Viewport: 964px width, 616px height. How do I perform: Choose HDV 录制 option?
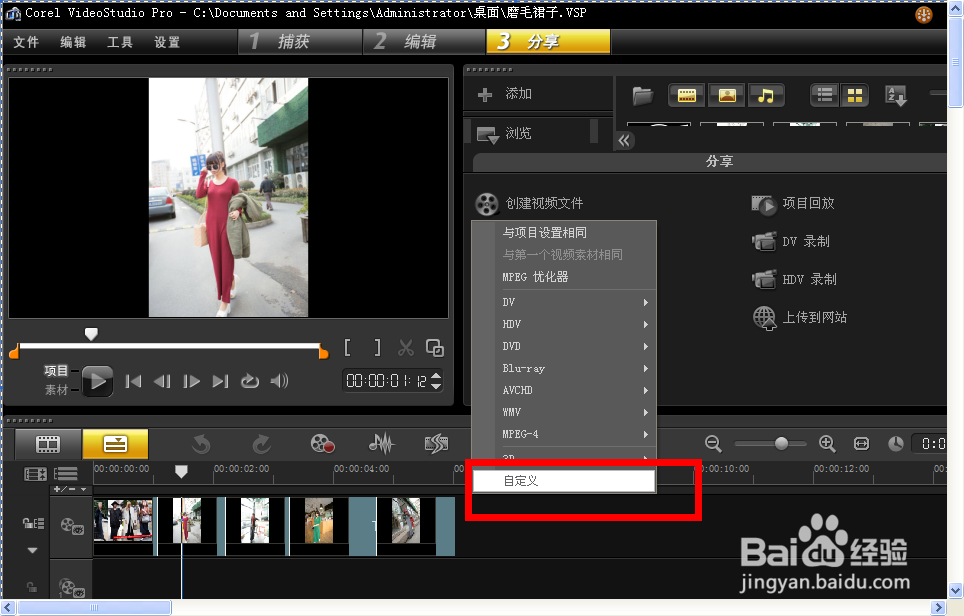(x=794, y=279)
